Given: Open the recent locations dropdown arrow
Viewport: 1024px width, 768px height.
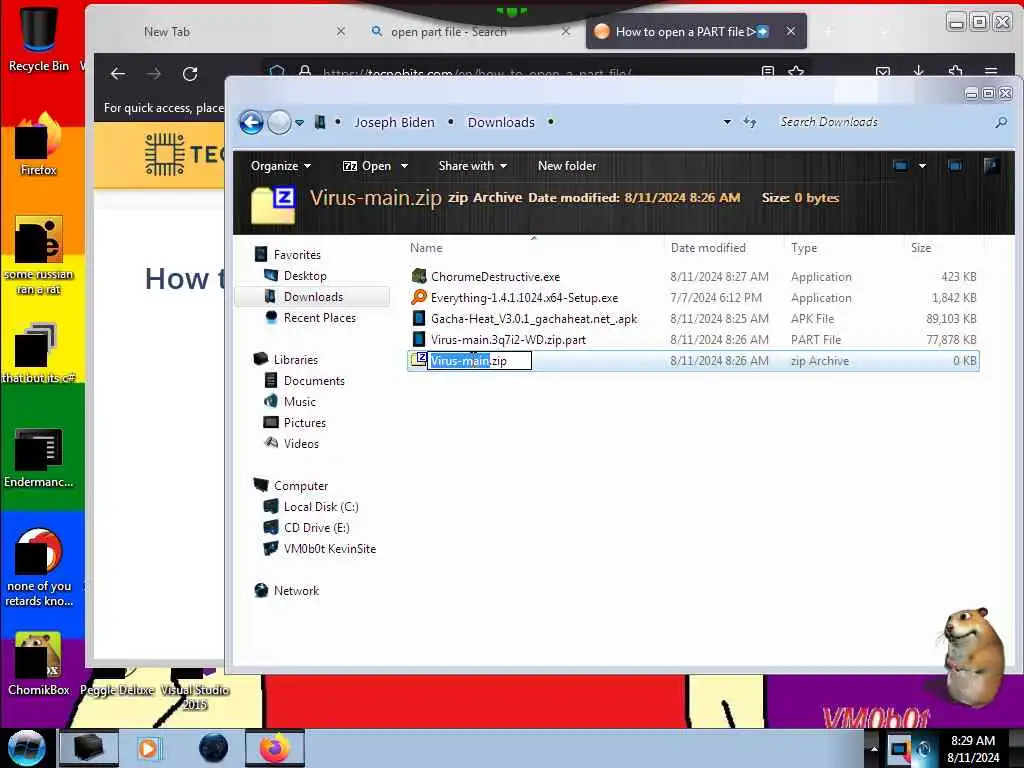Looking at the screenshot, I should 300,123.
